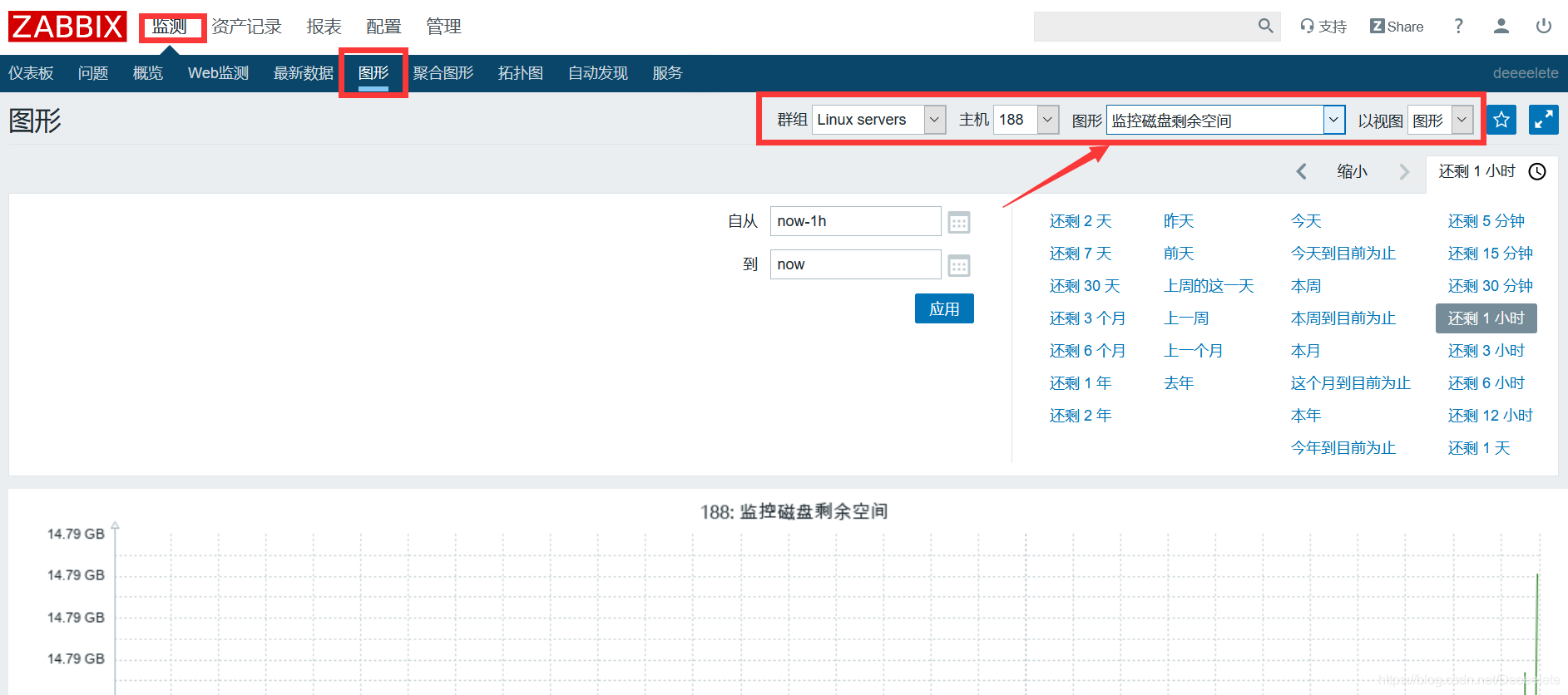Open the Zabbix Share link
The width and height of the screenshot is (1568, 695).
pos(1397,27)
